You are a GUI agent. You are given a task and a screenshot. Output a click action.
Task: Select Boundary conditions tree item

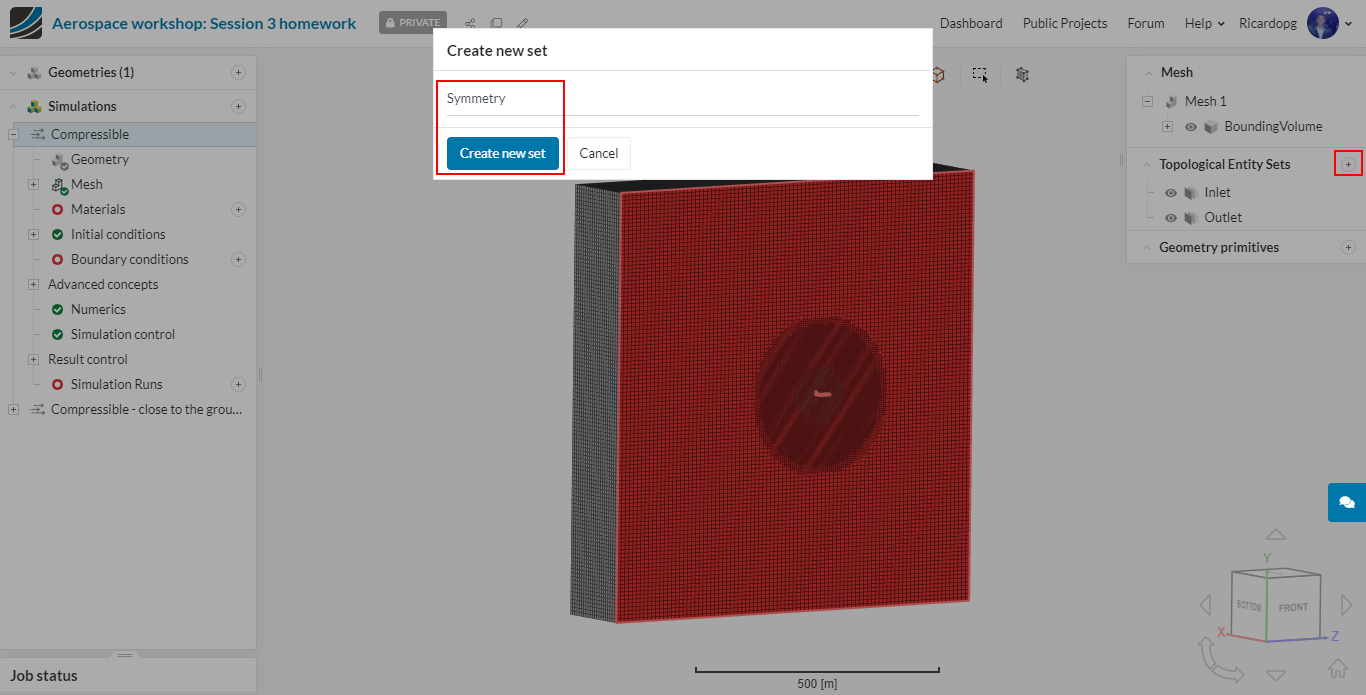click(x=130, y=259)
